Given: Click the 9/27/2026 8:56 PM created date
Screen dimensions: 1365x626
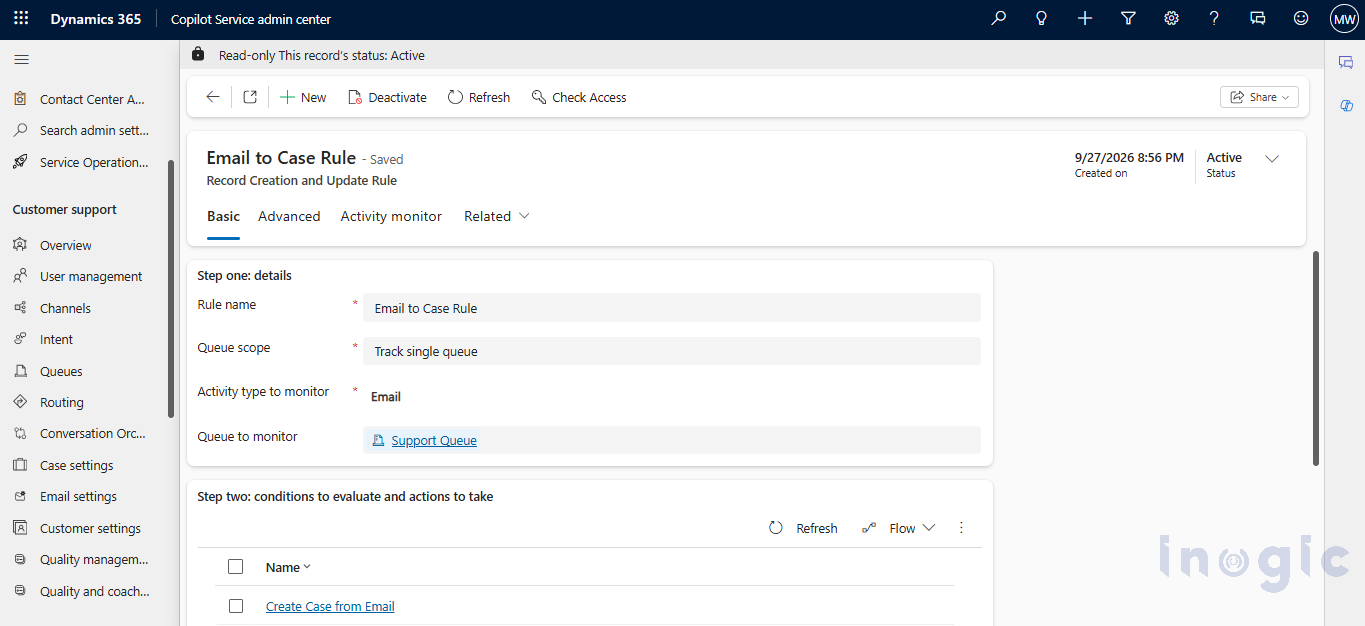Looking at the screenshot, I should pos(1129,157).
